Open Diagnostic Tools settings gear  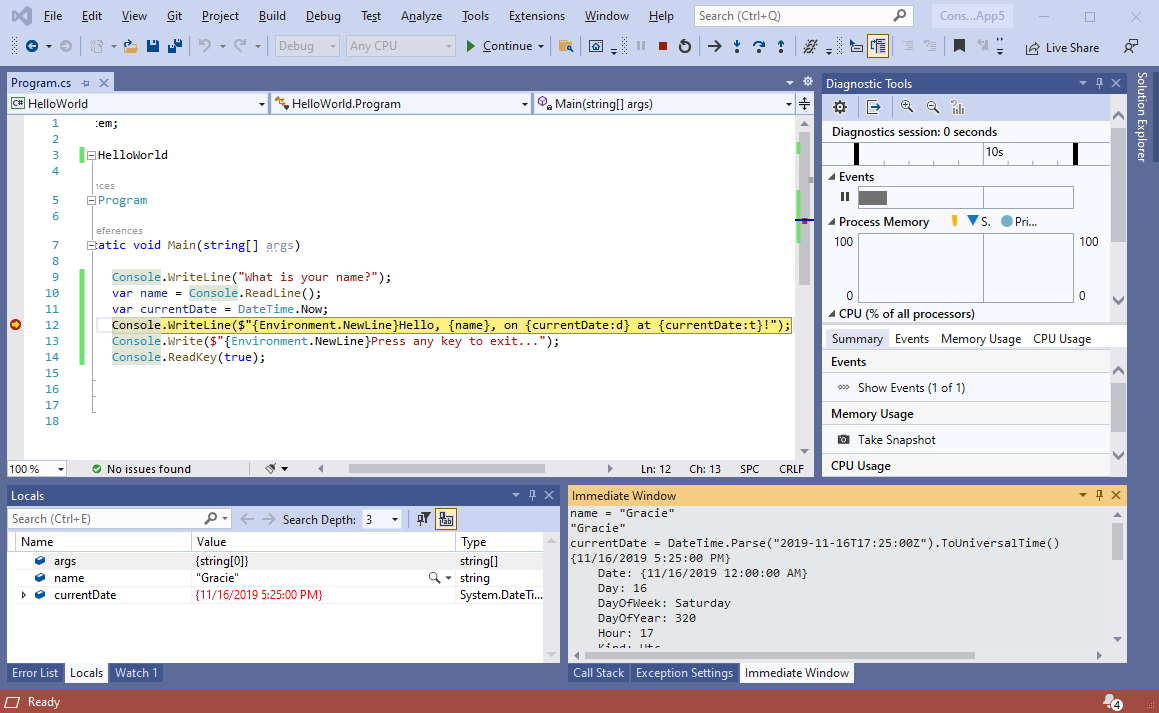[839, 107]
